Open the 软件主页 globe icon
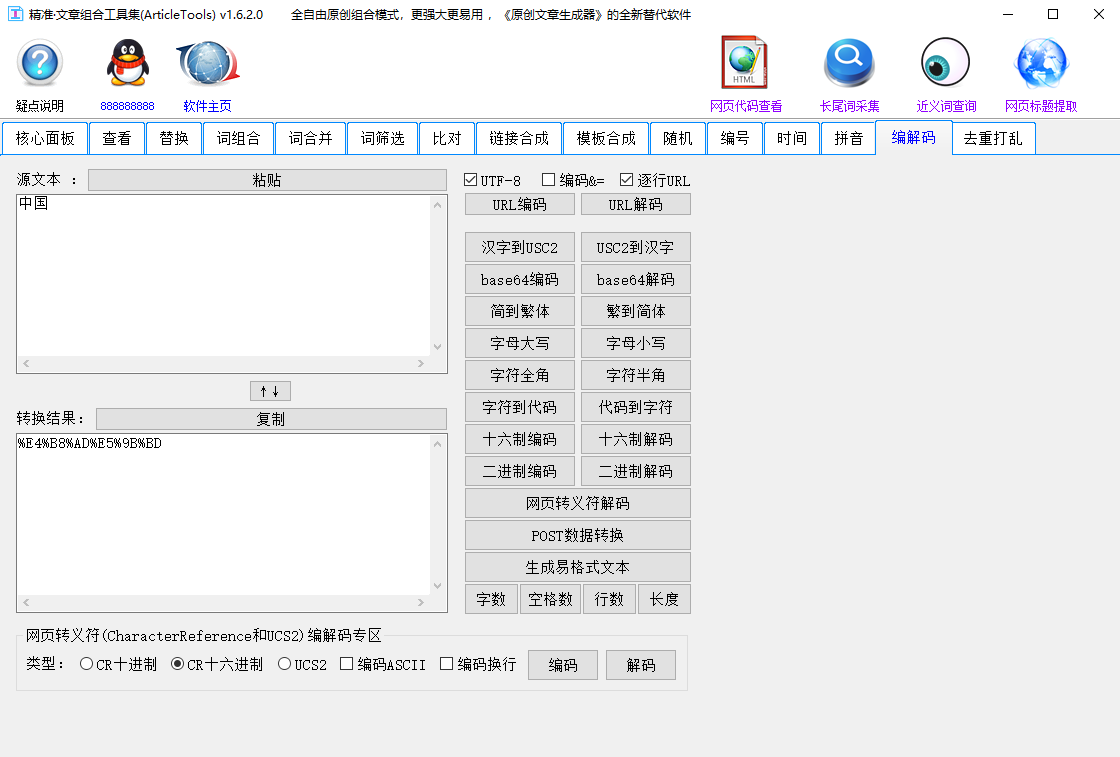Viewport: 1120px width, 757px height. (205, 65)
